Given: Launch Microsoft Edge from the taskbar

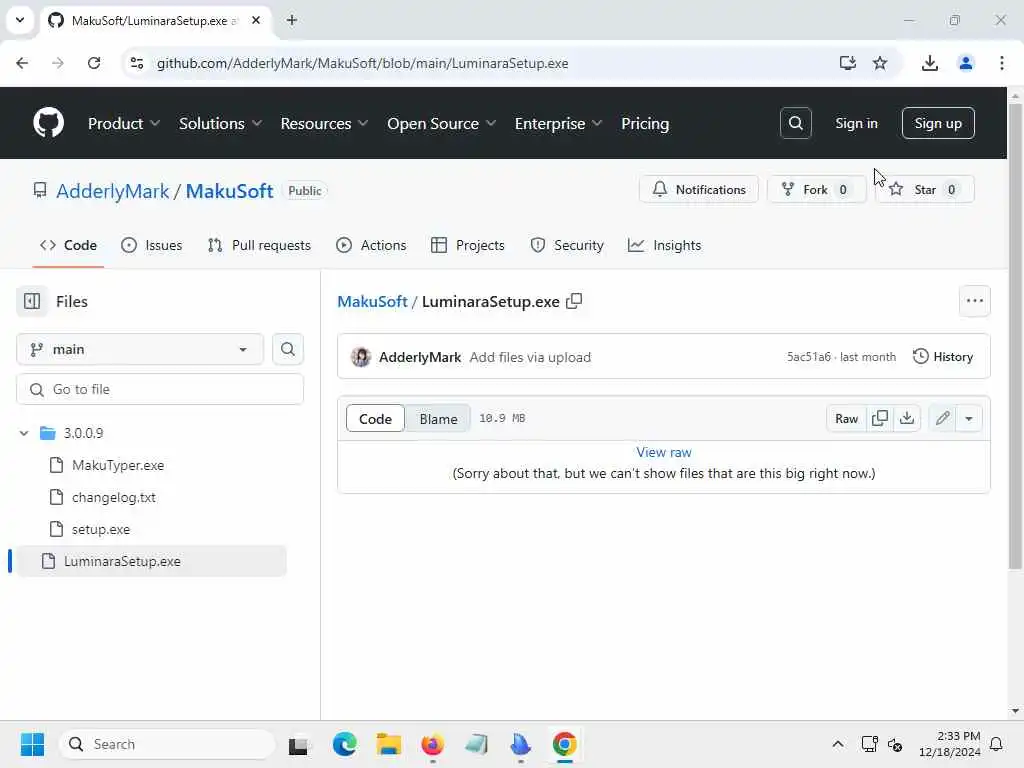Looking at the screenshot, I should (344, 744).
